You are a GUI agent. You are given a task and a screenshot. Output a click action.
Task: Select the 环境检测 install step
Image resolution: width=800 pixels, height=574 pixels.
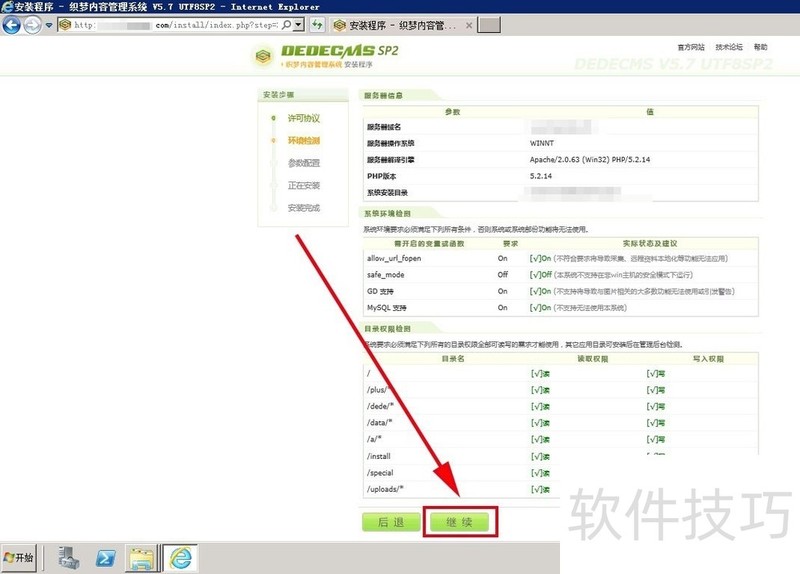point(304,141)
